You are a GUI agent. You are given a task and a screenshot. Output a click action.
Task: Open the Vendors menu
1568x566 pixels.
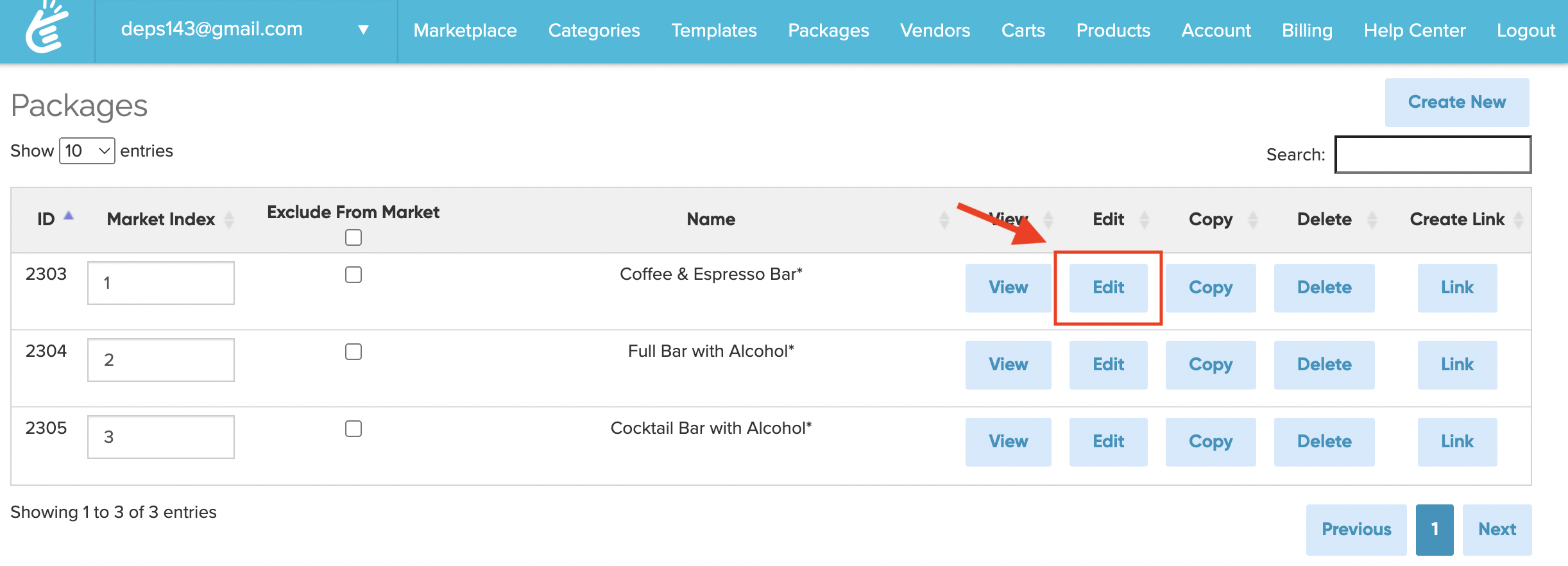pyautogui.click(x=935, y=30)
